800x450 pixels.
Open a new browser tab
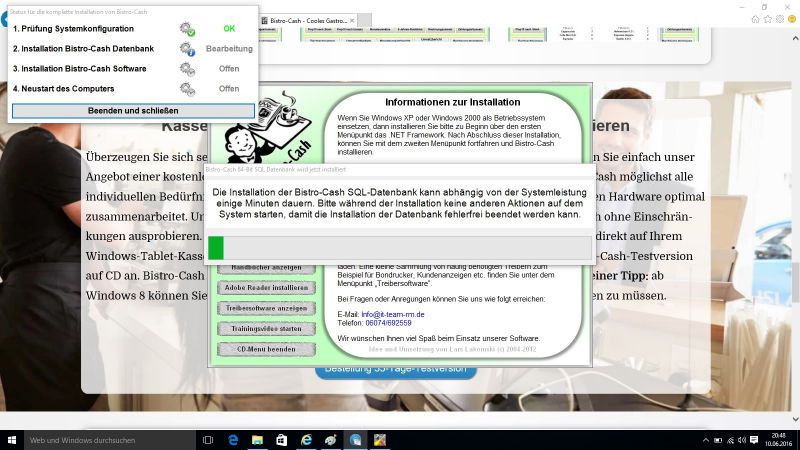pyautogui.click(x=364, y=20)
